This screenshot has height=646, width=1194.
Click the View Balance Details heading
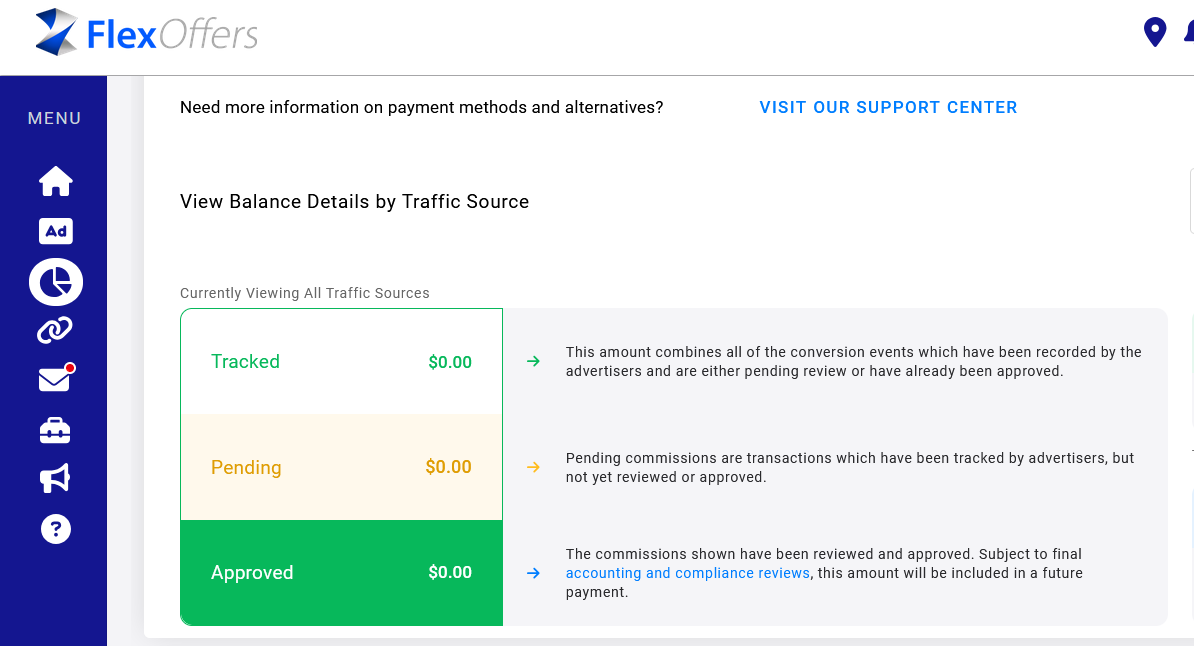[x=354, y=201]
